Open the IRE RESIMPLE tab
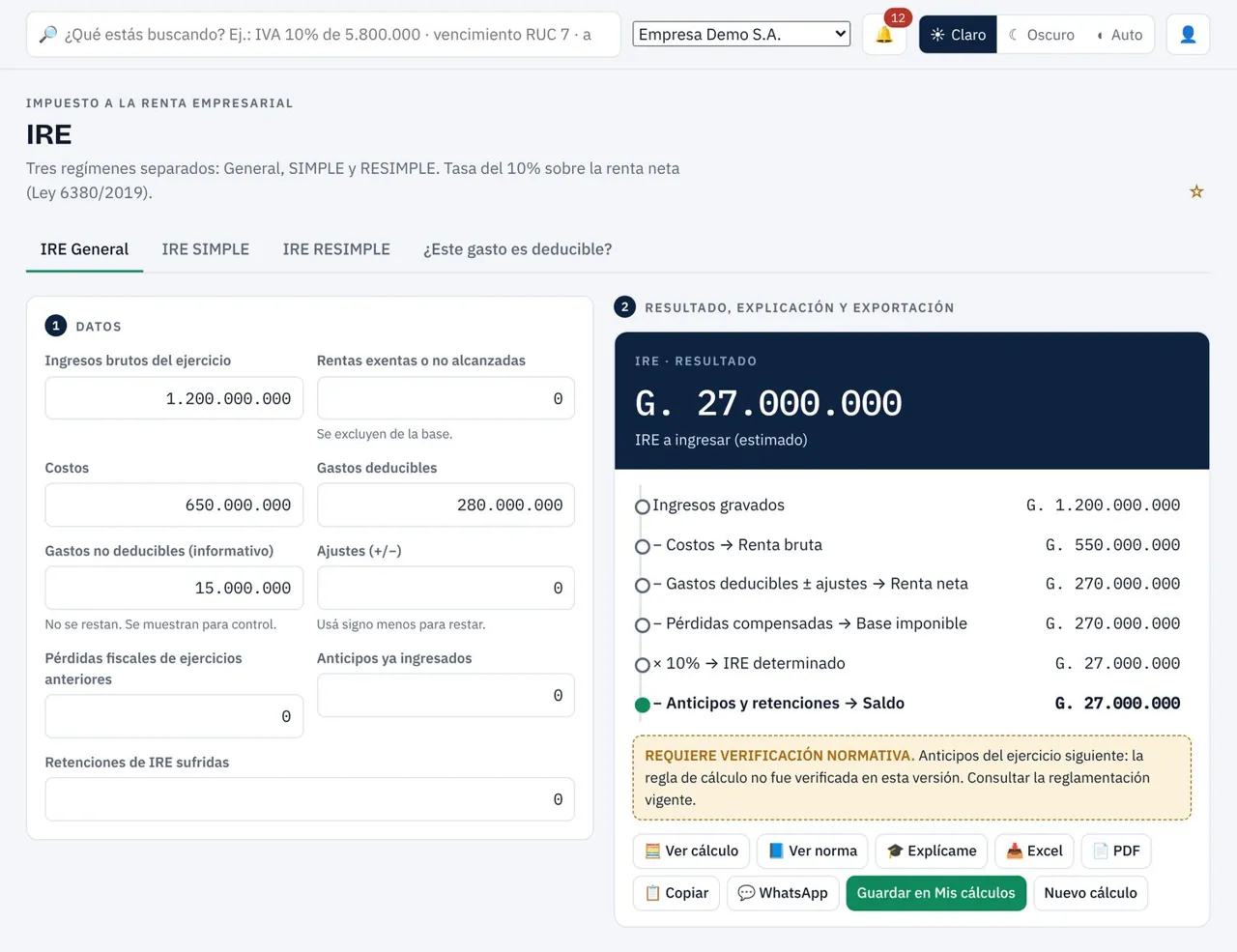The image size is (1237, 952). [x=336, y=249]
